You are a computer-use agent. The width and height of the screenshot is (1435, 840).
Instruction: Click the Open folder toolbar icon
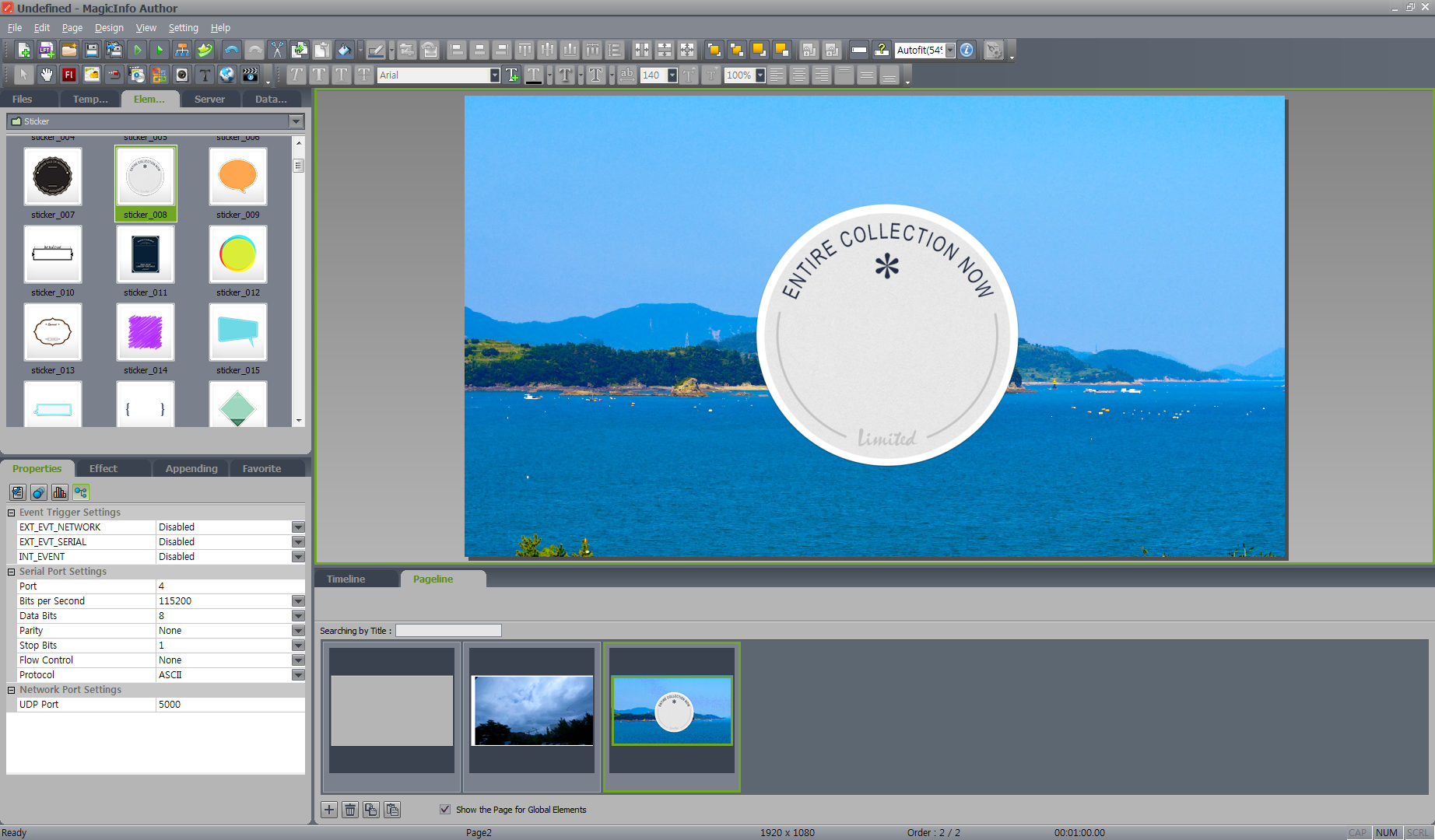(x=69, y=51)
